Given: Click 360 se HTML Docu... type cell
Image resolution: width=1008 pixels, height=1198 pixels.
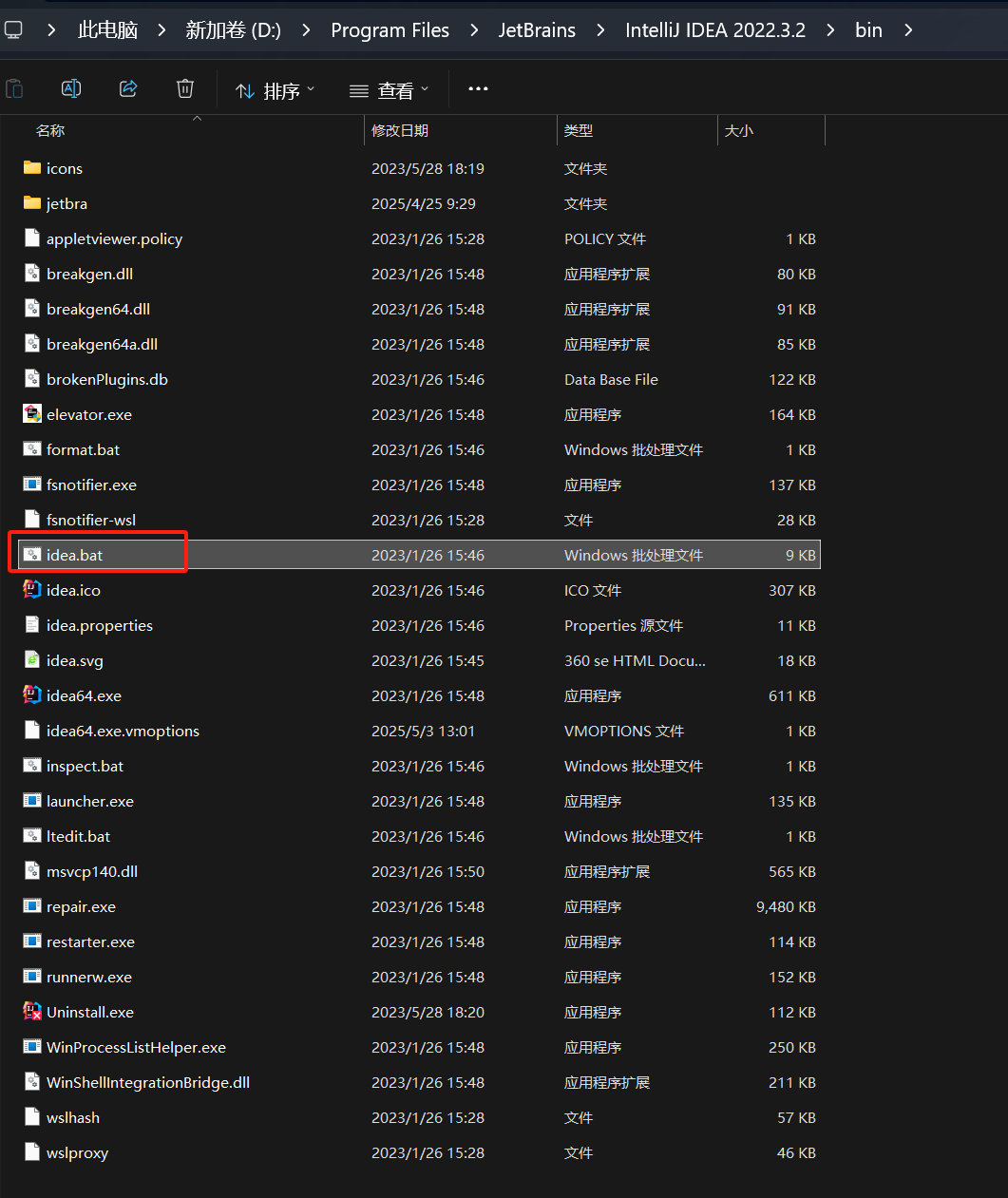Looking at the screenshot, I should 635,660.
